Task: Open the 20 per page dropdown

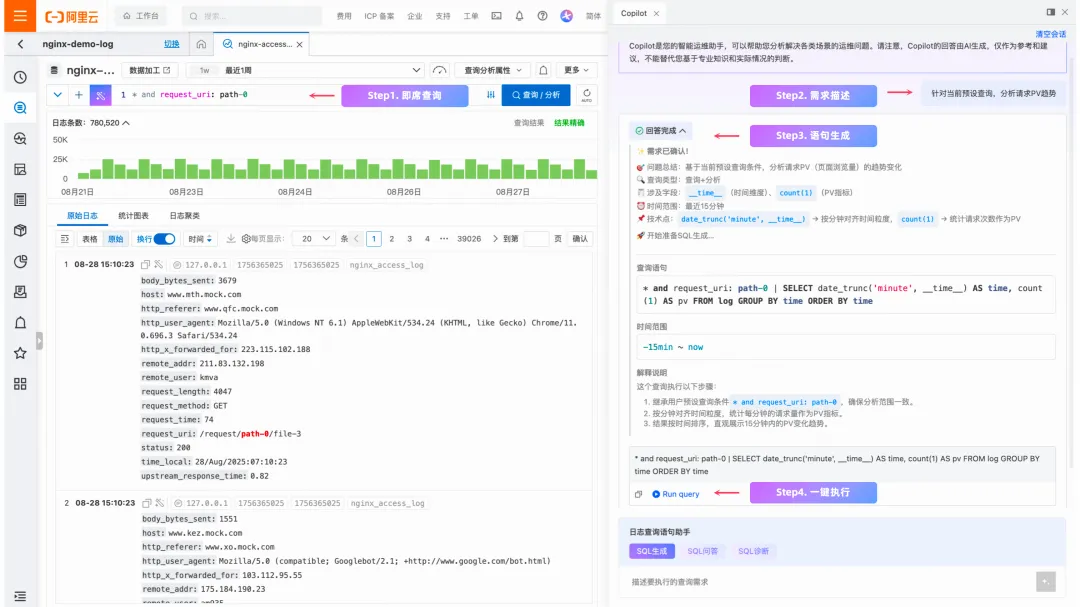Action: tap(315, 239)
